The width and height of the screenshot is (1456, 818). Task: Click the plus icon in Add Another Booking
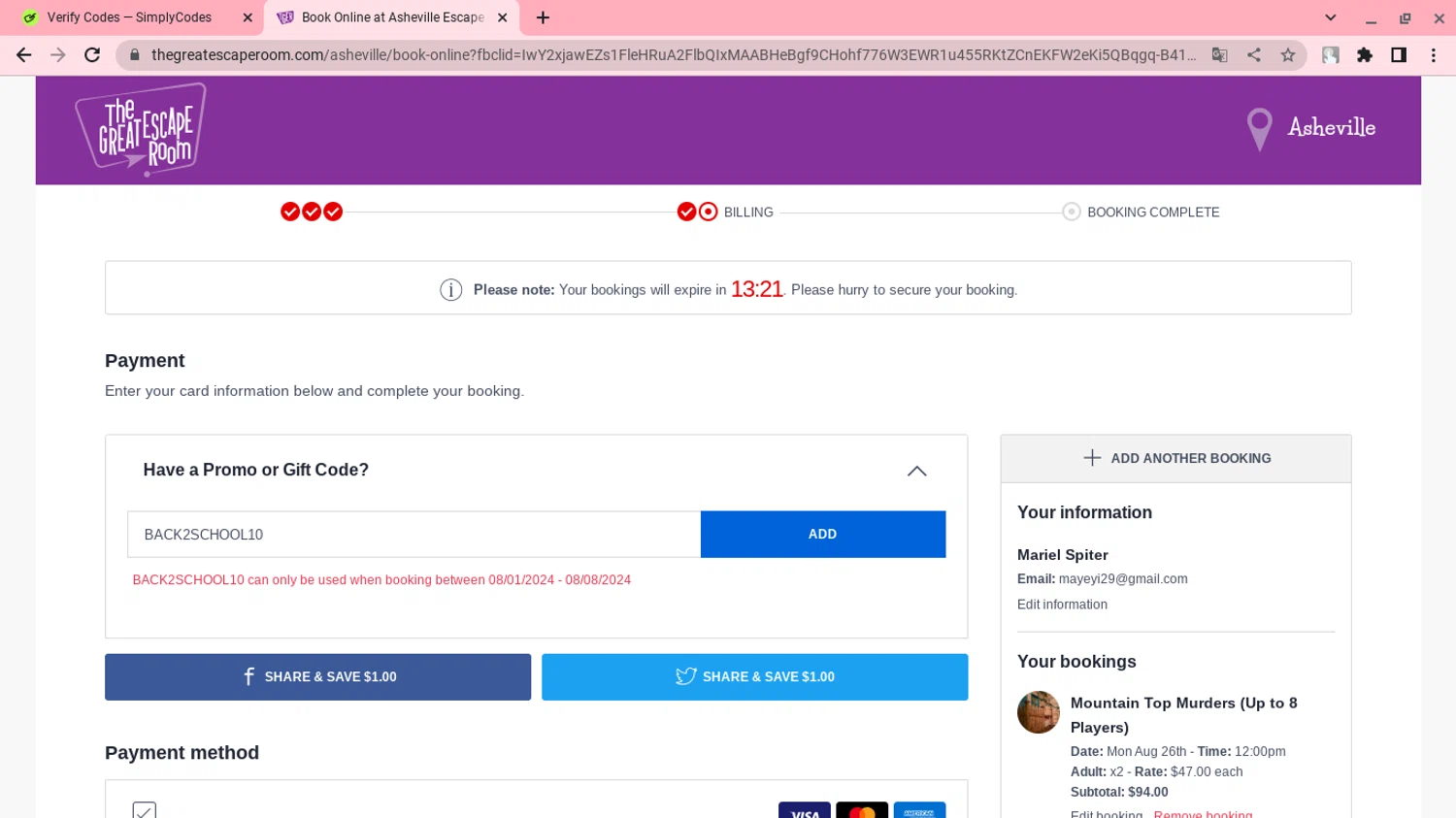pyautogui.click(x=1092, y=458)
